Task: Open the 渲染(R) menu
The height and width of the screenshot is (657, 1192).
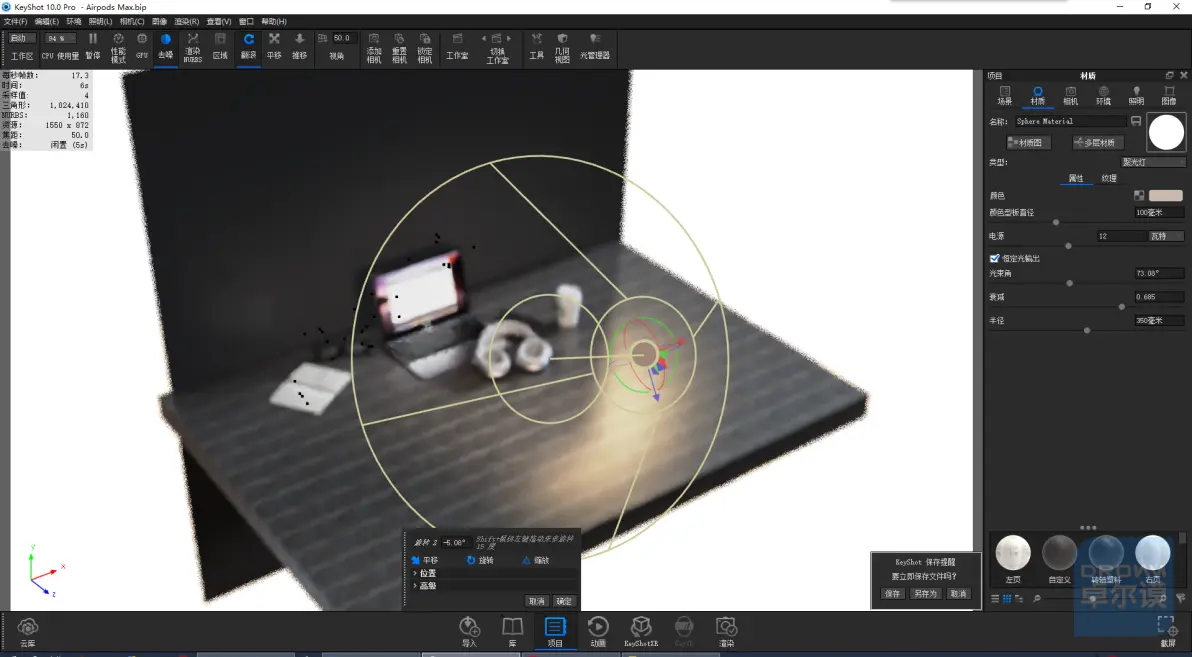Action: tap(186, 21)
